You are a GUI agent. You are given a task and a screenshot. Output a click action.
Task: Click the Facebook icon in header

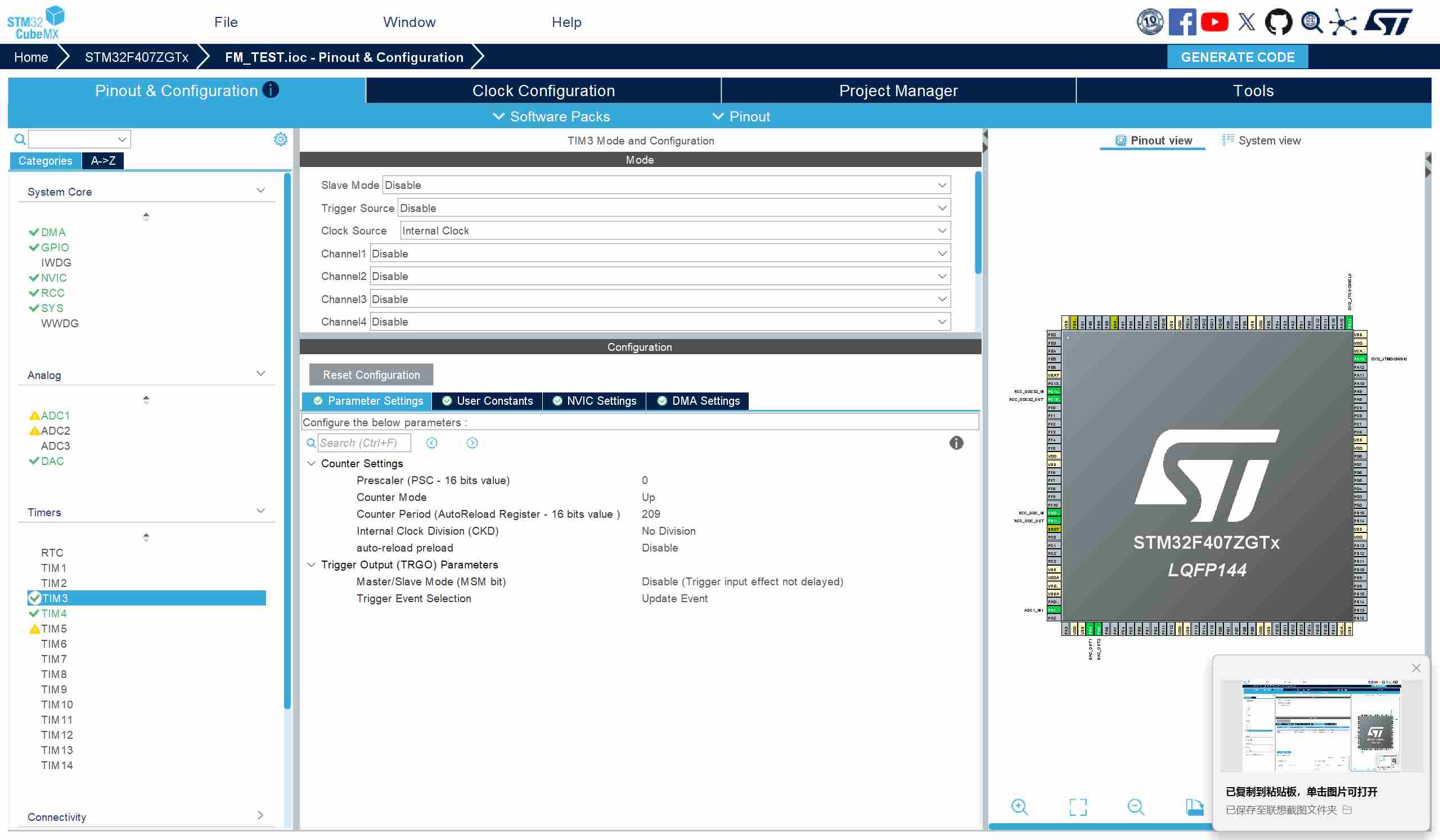click(x=1182, y=22)
